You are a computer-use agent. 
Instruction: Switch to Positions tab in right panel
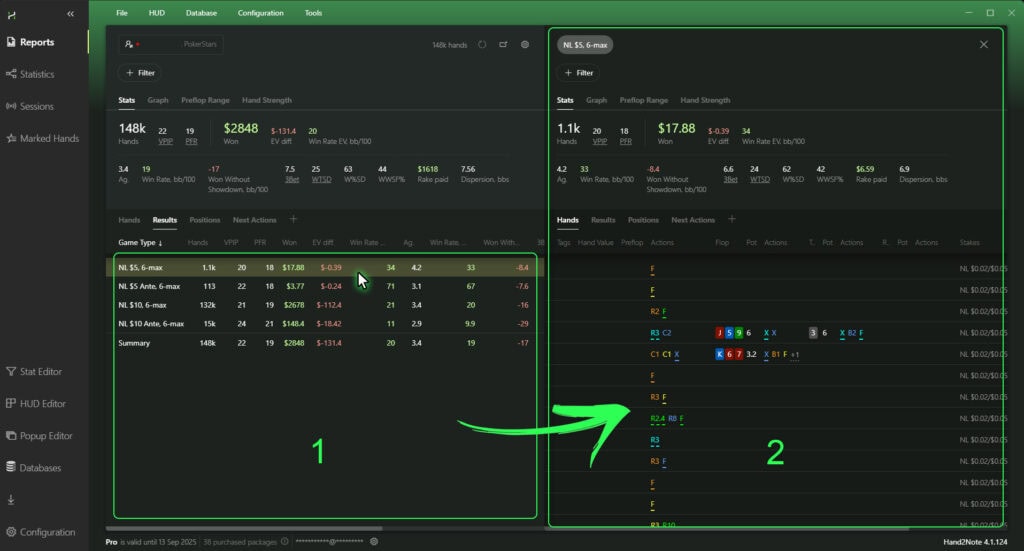coord(643,220)
